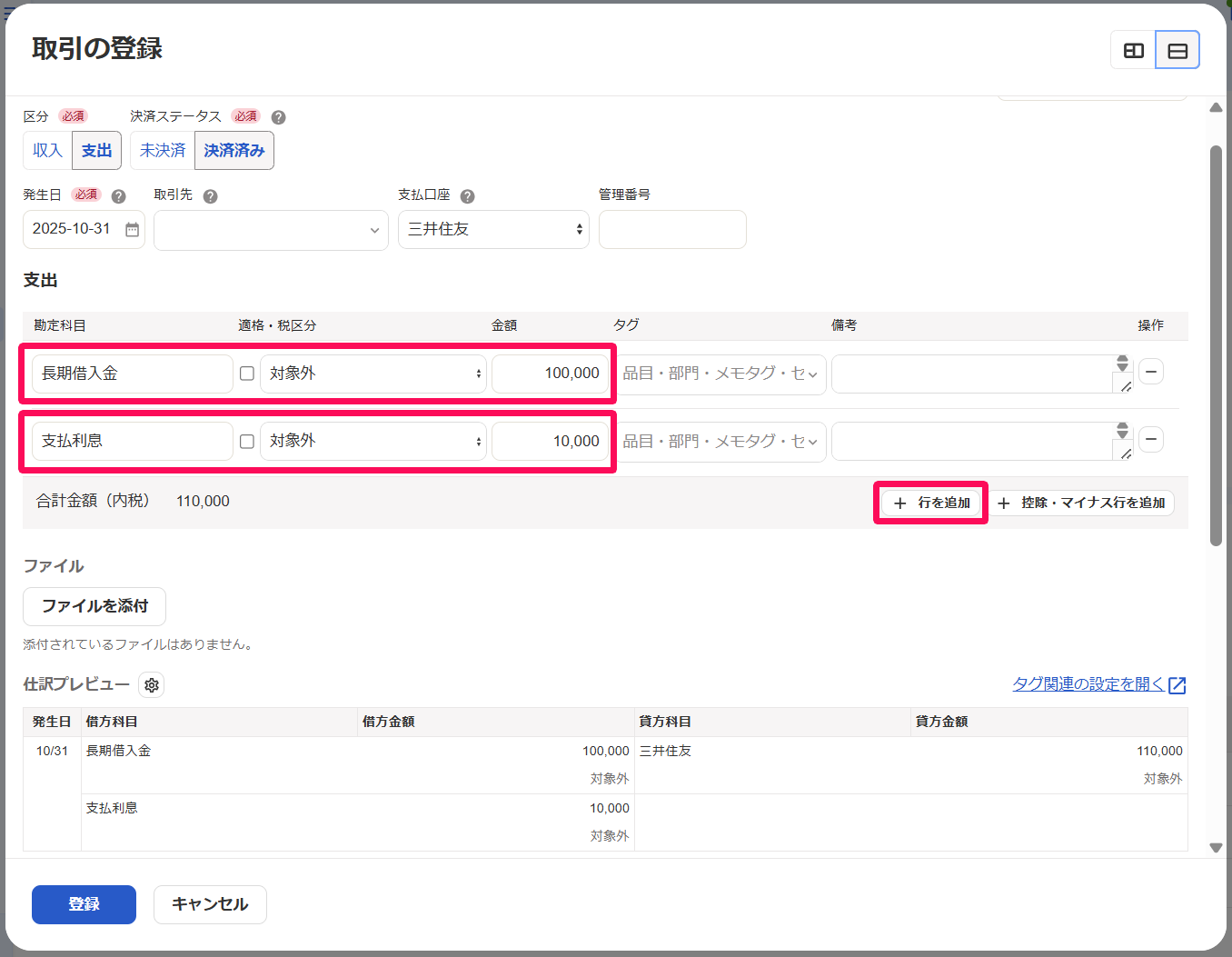Open help icon beside 決済ステータス
Viewport: 1232px width, 957px height.
[279, 117]
